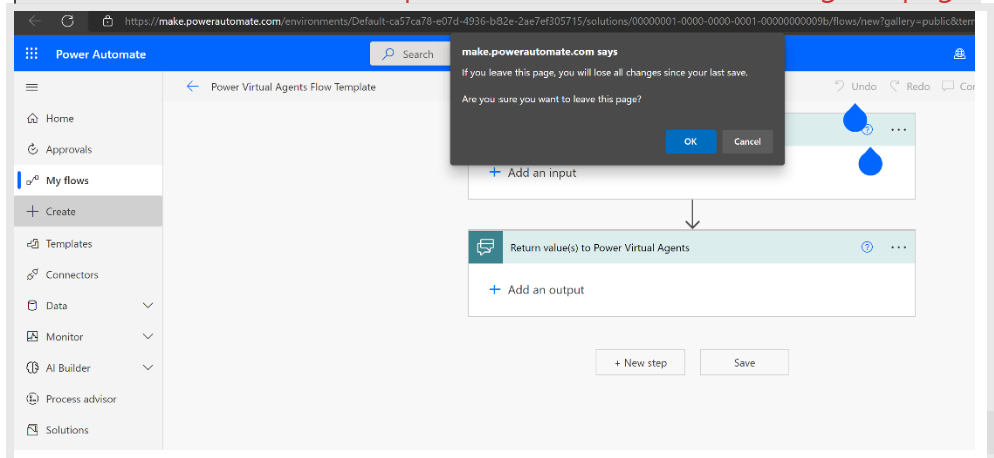The image size is (994, 458).
Task: Expand the Monitor section chevron
Action: [x=148, y=337]
